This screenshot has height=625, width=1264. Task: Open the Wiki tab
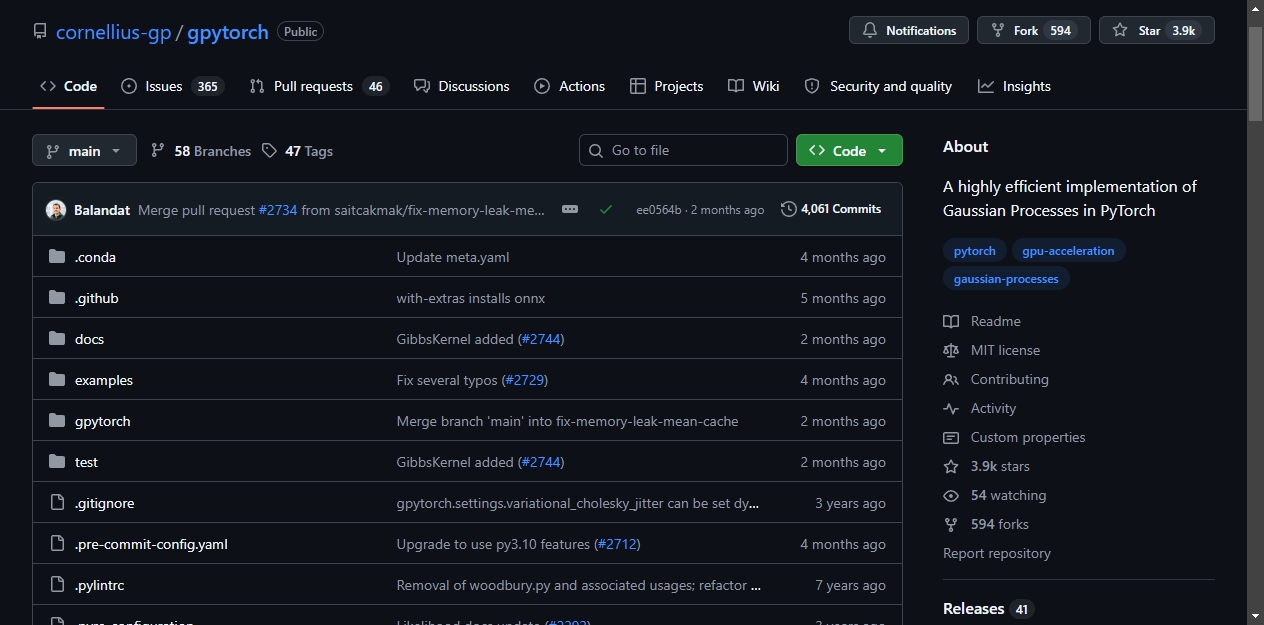[754, 86]
